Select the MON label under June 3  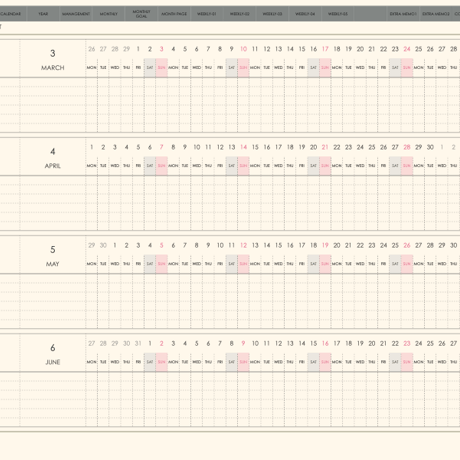[173, 362]
